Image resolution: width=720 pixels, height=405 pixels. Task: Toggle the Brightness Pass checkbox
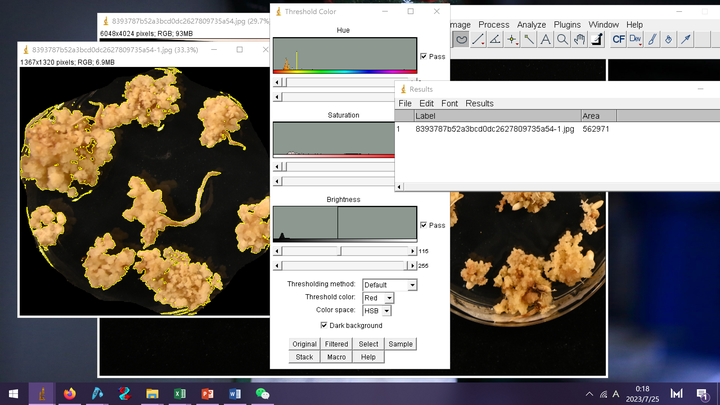click(424, 225)
